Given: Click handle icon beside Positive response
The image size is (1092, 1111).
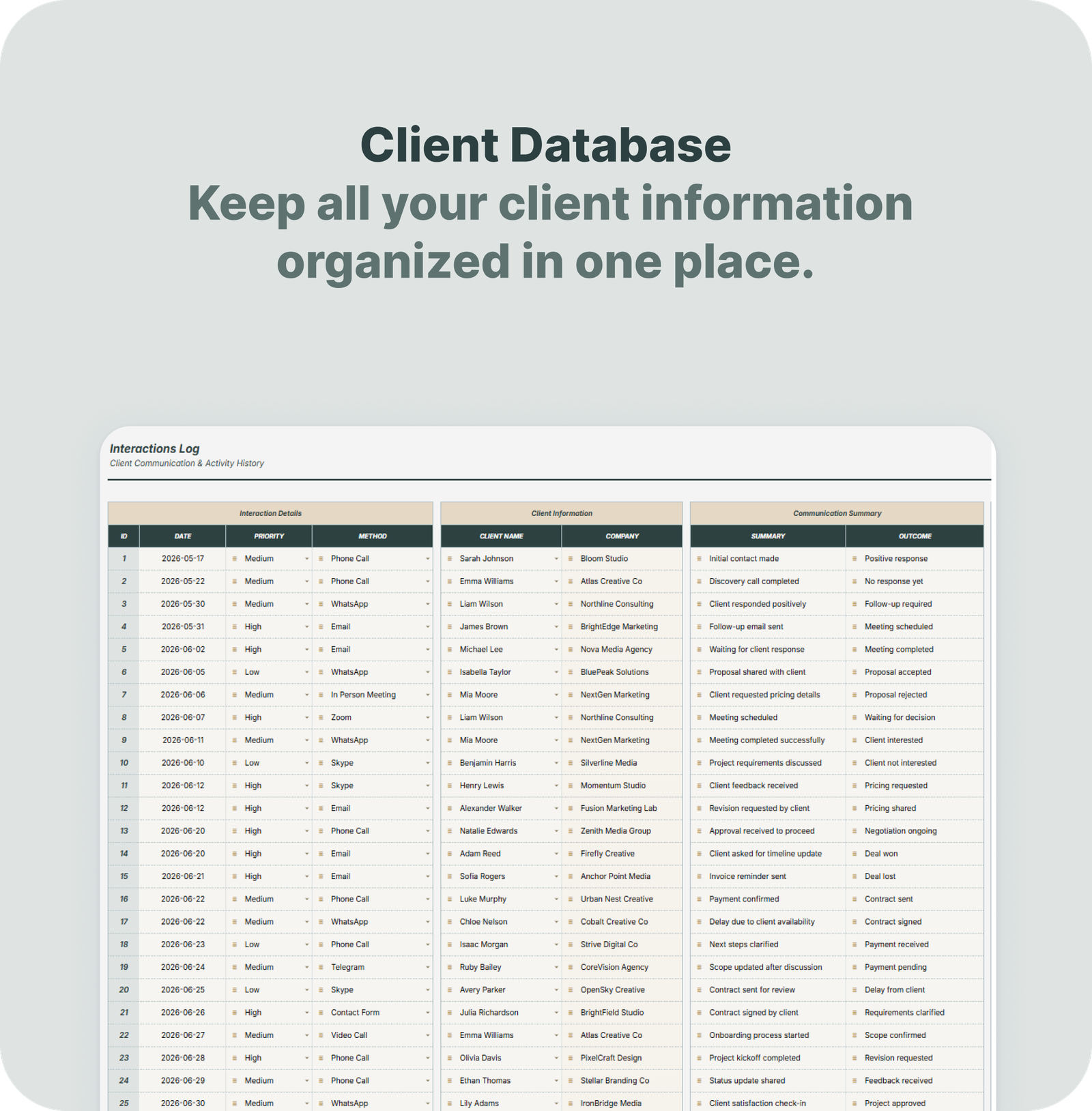Looking at the screenshot, I should [854, 558].
